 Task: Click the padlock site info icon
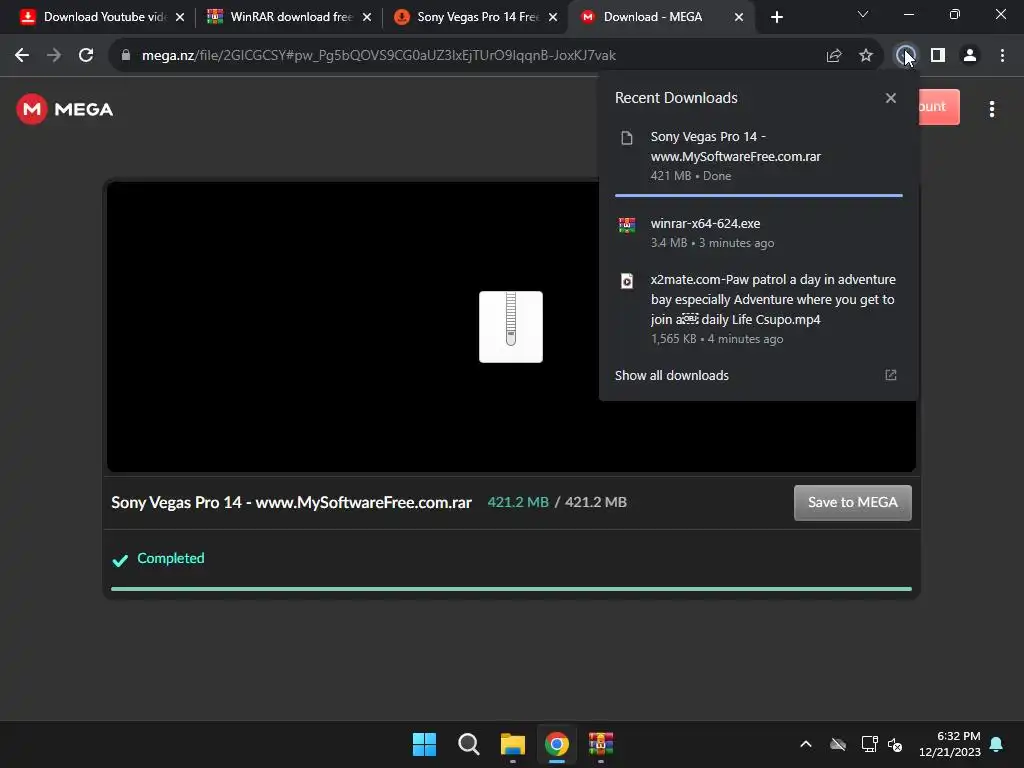126,56
